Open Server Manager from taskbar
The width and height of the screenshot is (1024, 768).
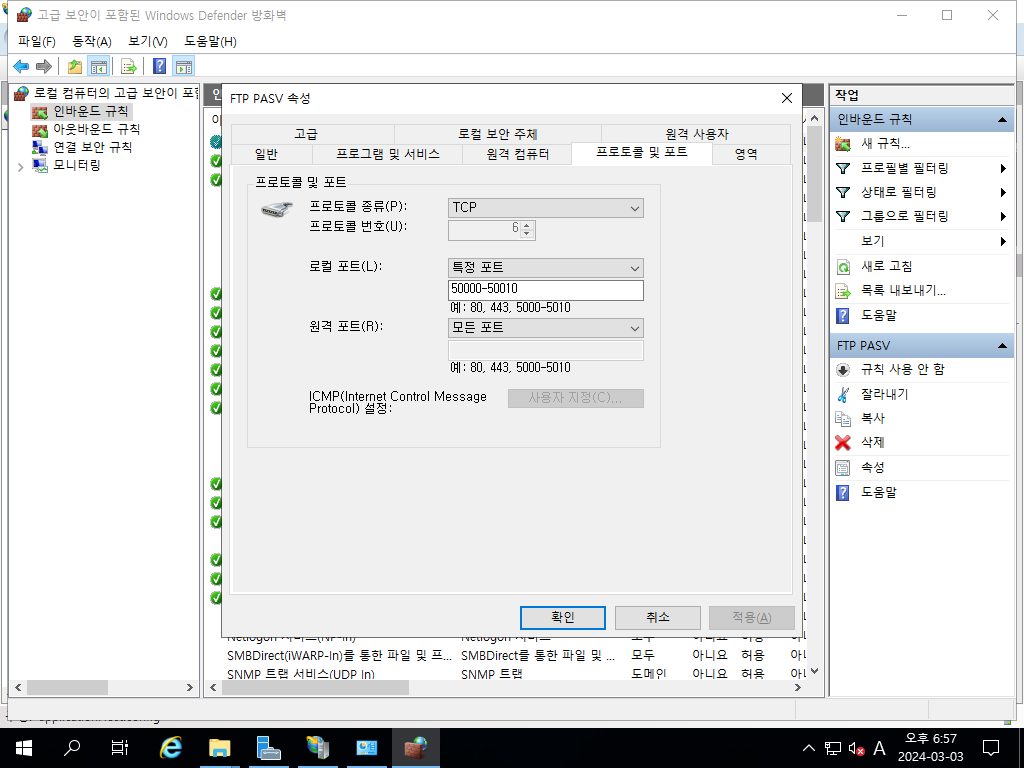[268, 748]
